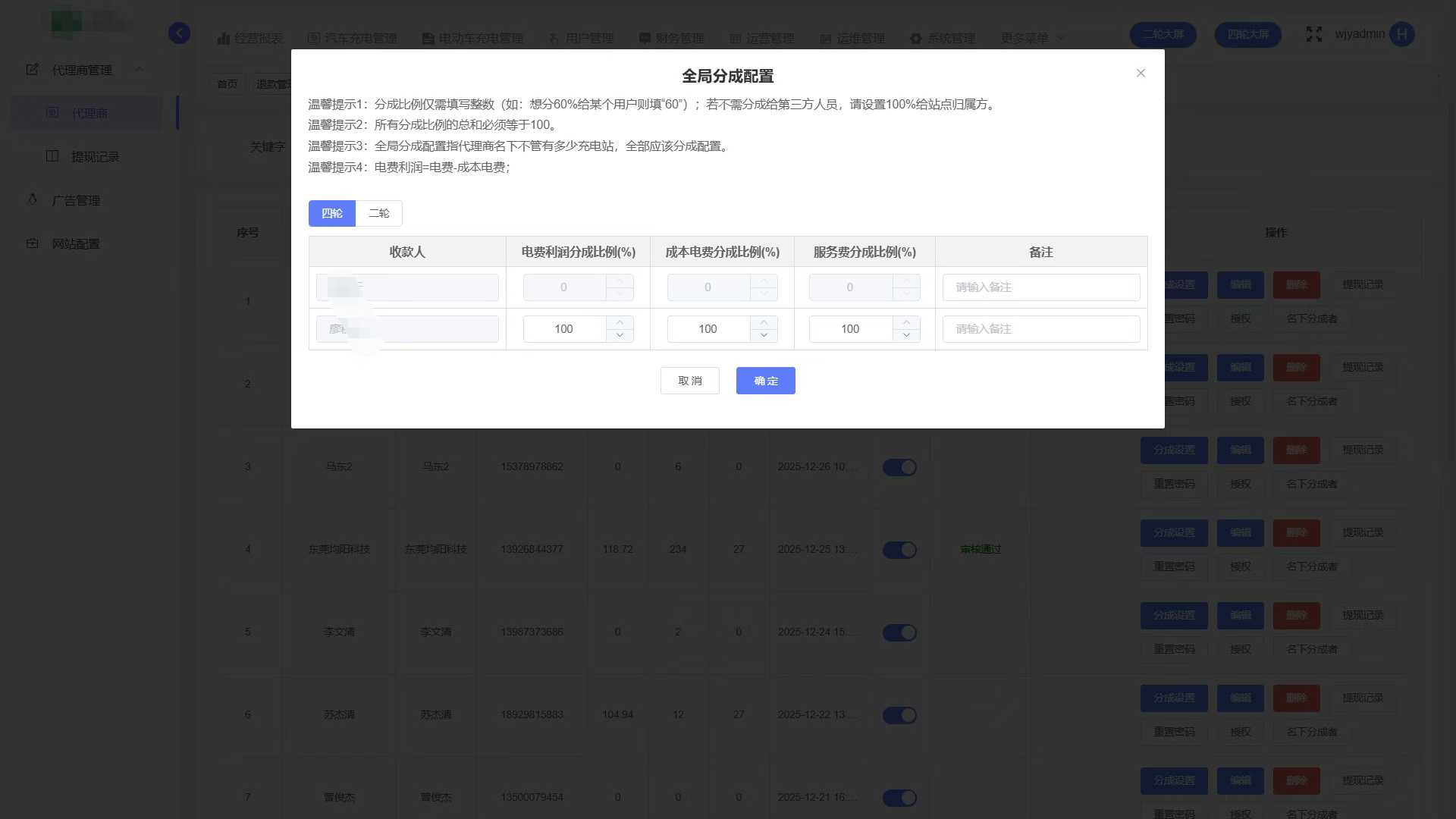Collapse the 代理商管理 menu chevron
Image resolution: width=1456 pixels, height=819 pixels.
[139, 70]
